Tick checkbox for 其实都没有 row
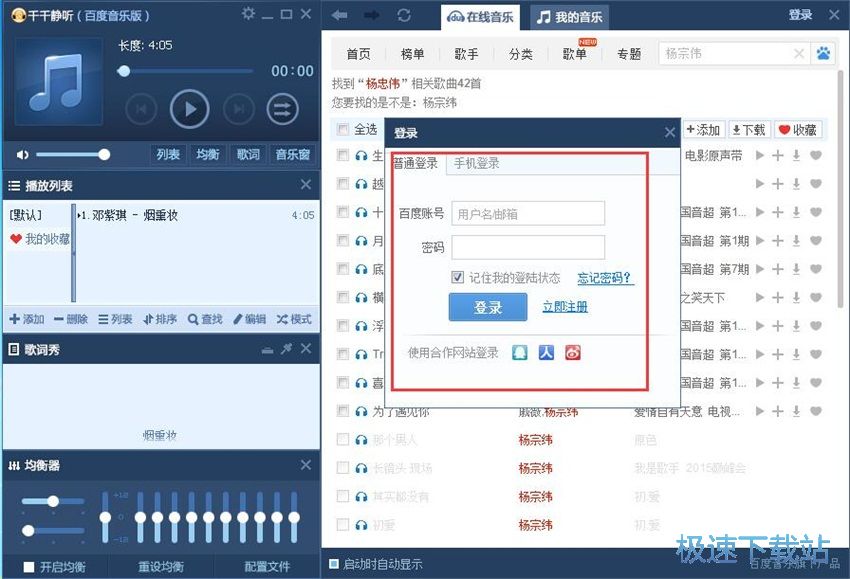The width and height of the screenshot is (850, 579). click(343, 496)
